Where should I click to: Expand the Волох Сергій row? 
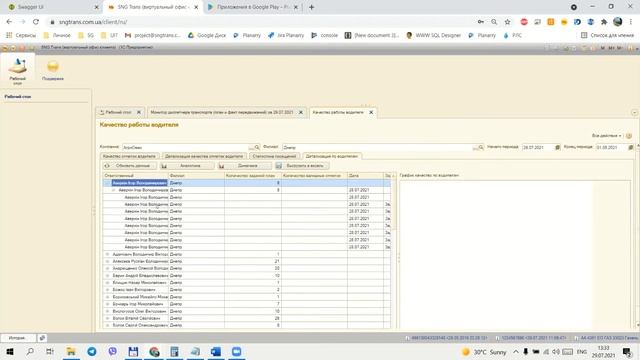tap(108, 325)
